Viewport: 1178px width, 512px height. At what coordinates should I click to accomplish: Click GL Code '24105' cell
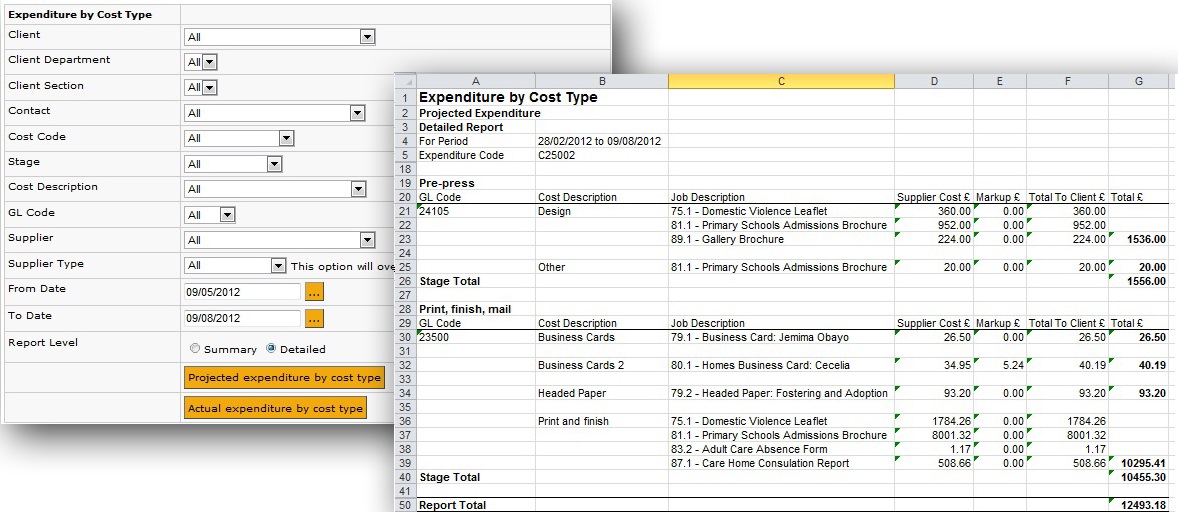(476, 212)
